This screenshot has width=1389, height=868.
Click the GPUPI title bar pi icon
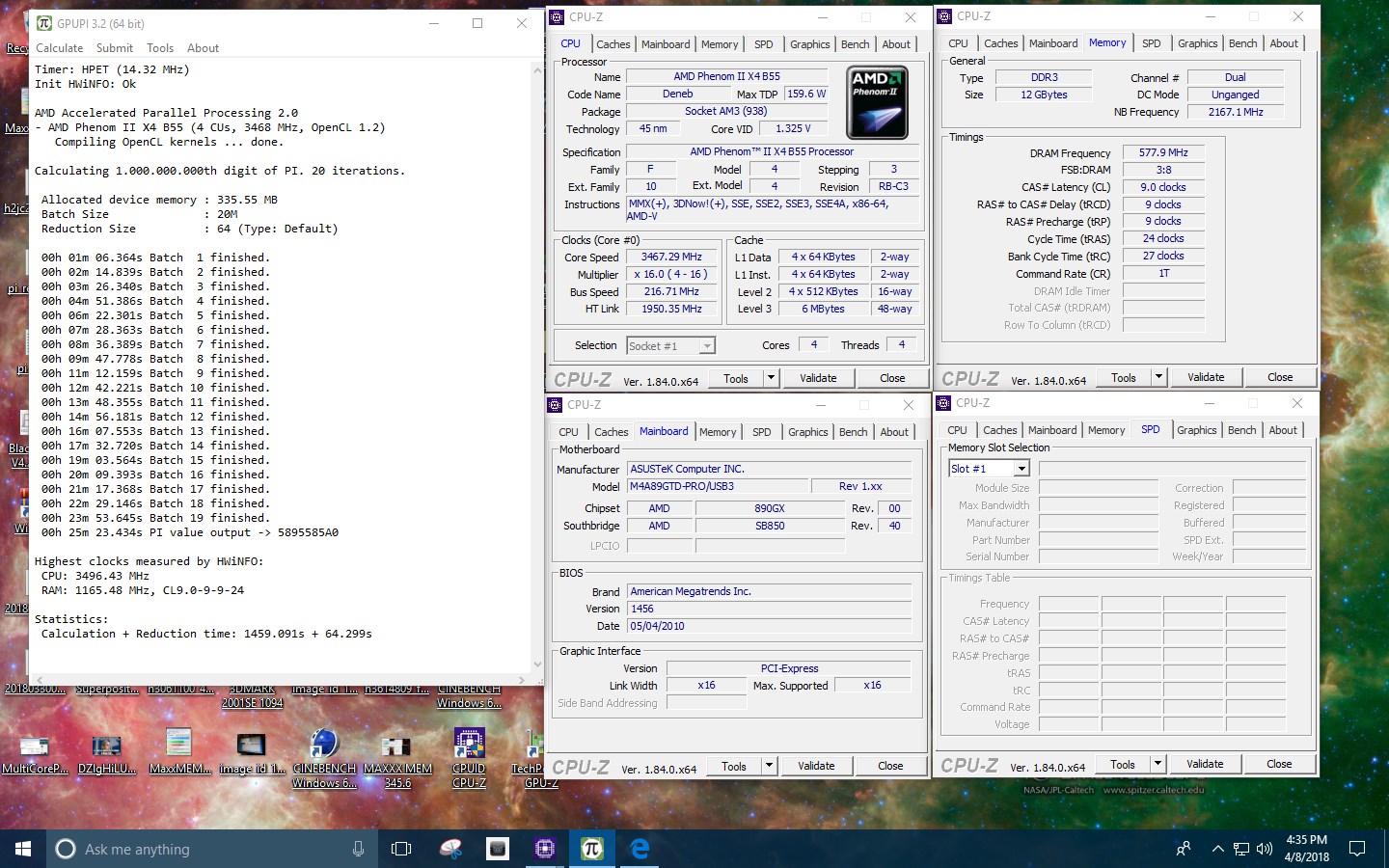[x=44, y=23]
